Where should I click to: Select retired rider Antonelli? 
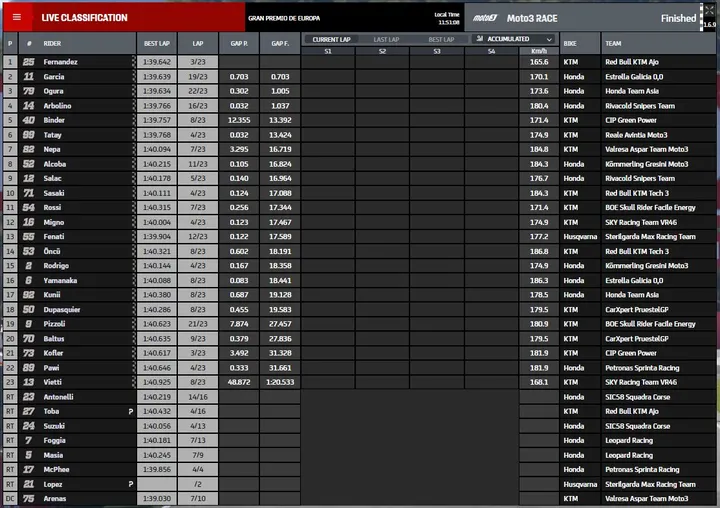(x=58, y=397)
